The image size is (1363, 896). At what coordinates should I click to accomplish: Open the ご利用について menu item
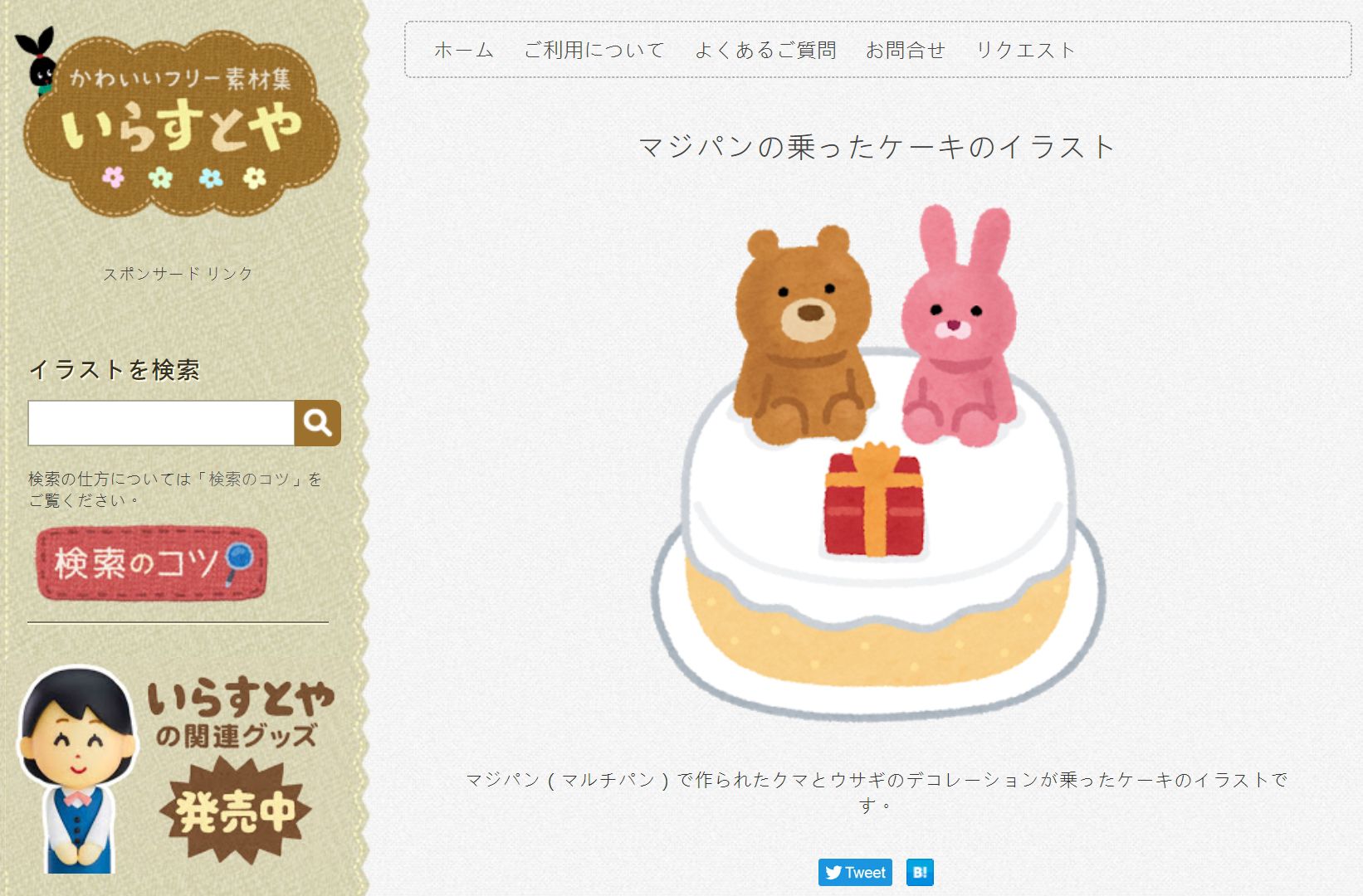(x=594, y=50)
